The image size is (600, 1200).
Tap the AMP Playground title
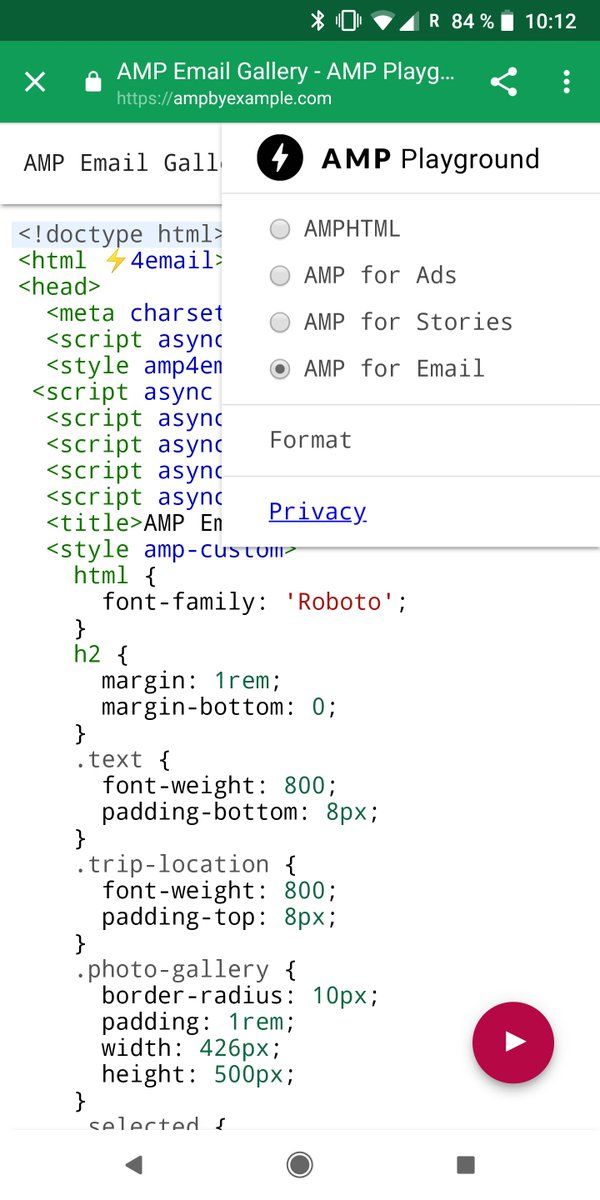pyautogui.click(x=430, y=159)
